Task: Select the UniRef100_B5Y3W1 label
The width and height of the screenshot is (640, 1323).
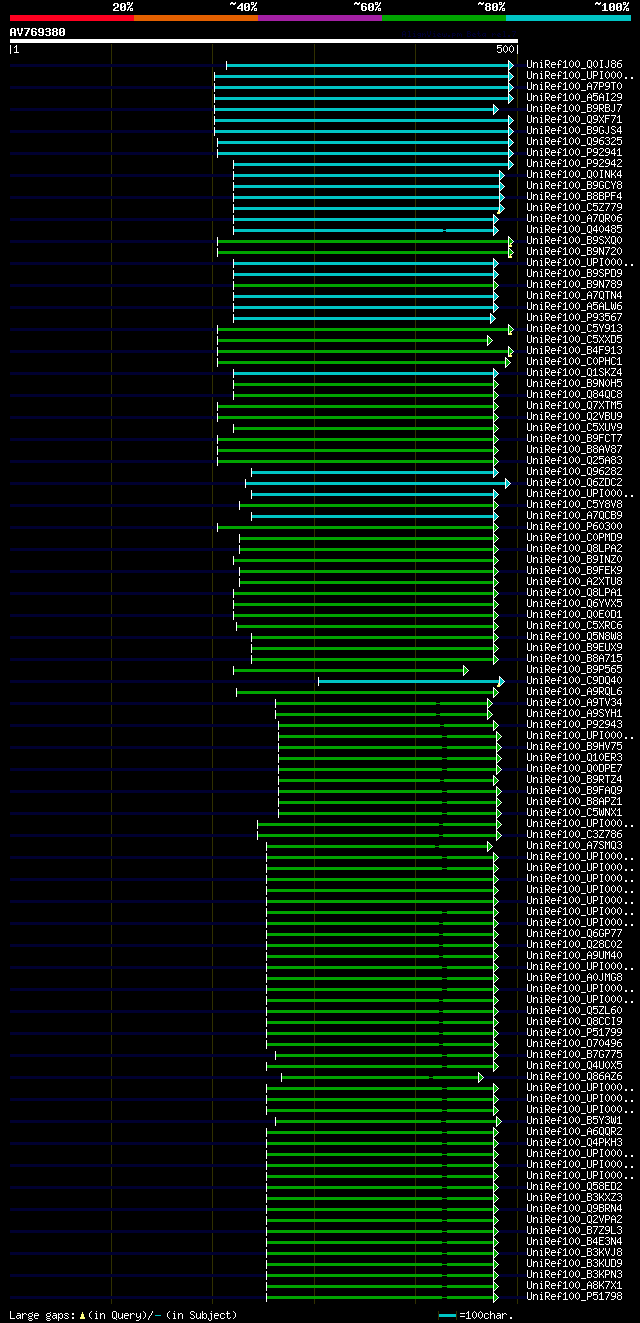Action: pos(574,1121)
